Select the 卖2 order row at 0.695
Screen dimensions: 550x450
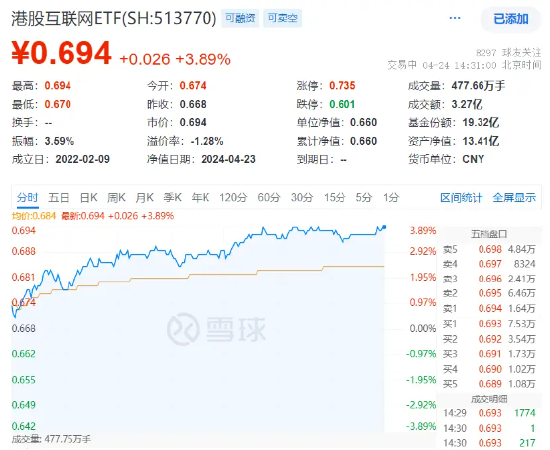[x=489, y=293]
